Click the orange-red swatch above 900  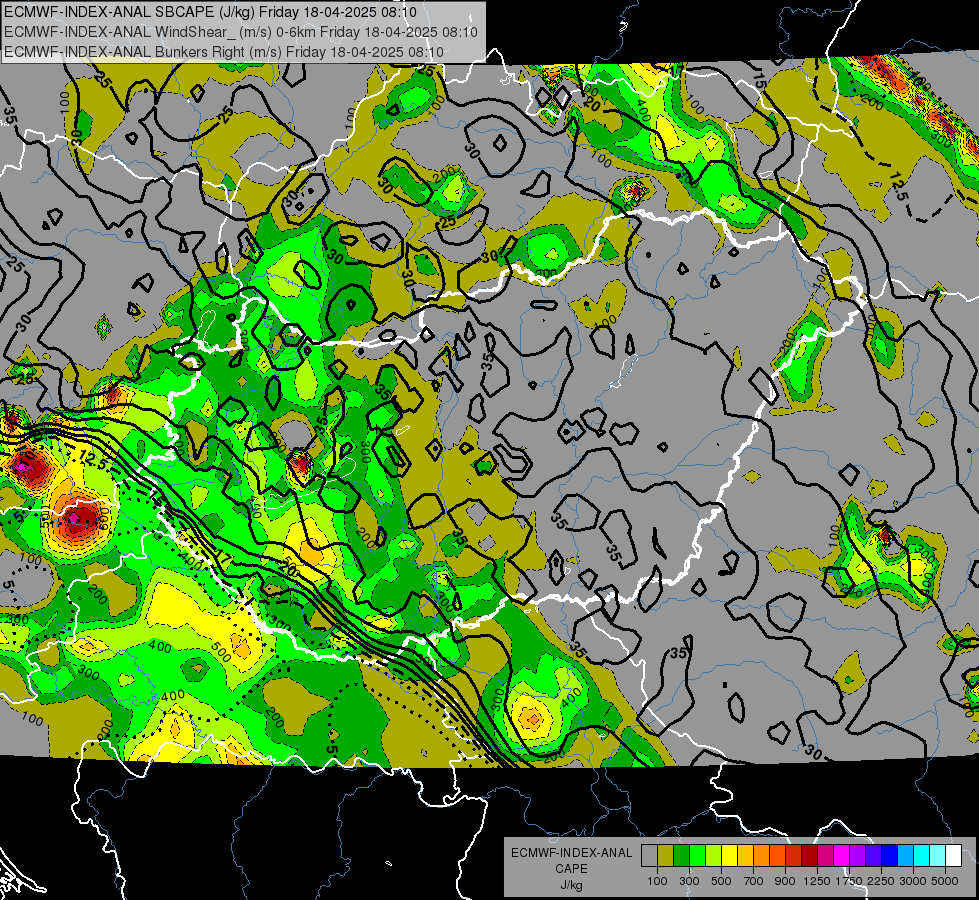pos(777,855)
